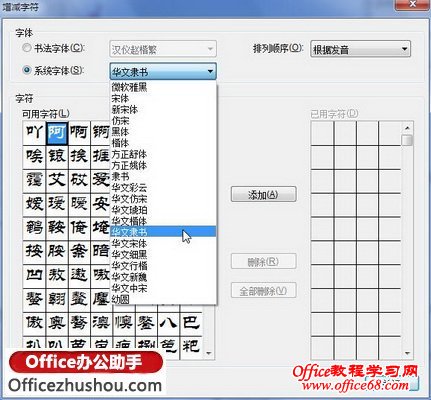
Task: Select the 安 character cell
Action: (x=100, y=204)
